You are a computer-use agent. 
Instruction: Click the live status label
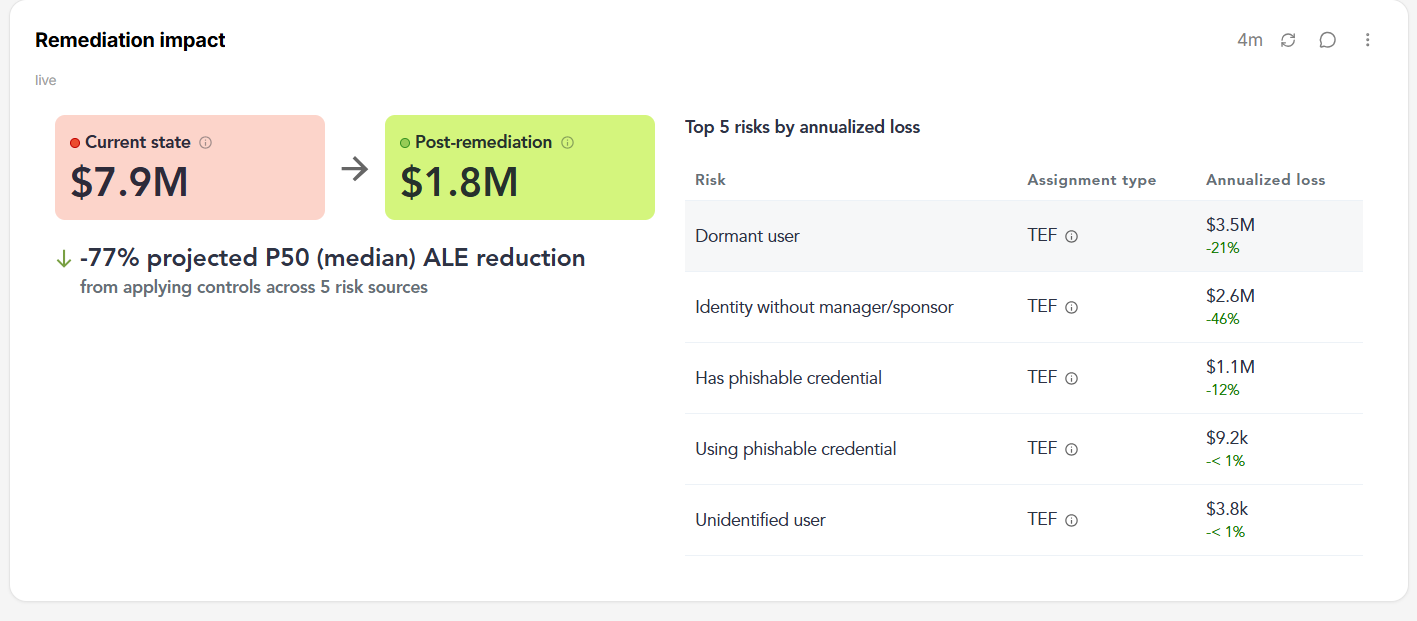coord(46,80)
